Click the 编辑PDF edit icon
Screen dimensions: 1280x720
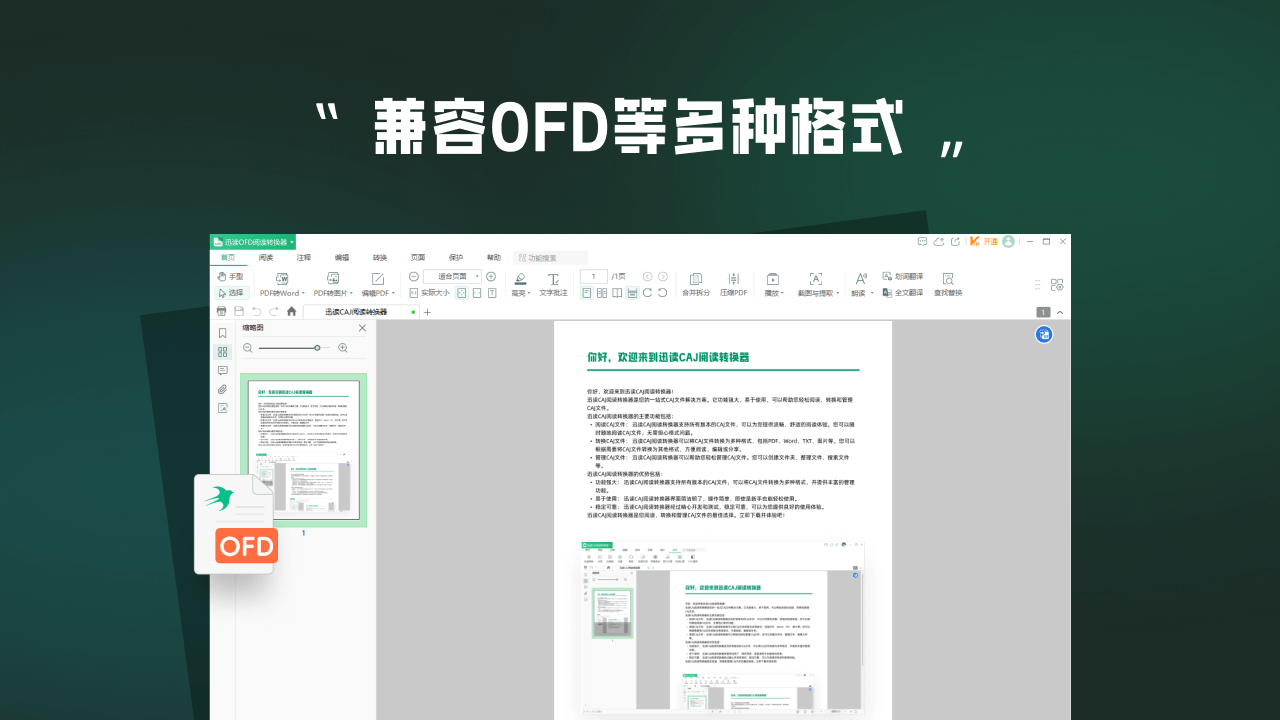point(378,279)
